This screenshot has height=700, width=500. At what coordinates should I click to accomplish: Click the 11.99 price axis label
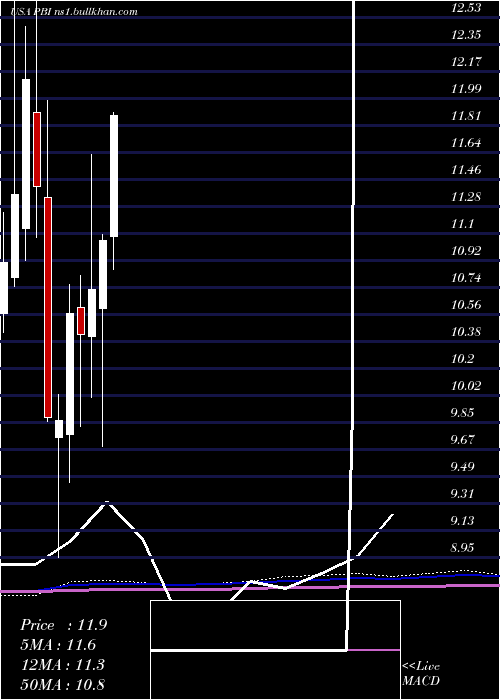click(x=466, y=89)
